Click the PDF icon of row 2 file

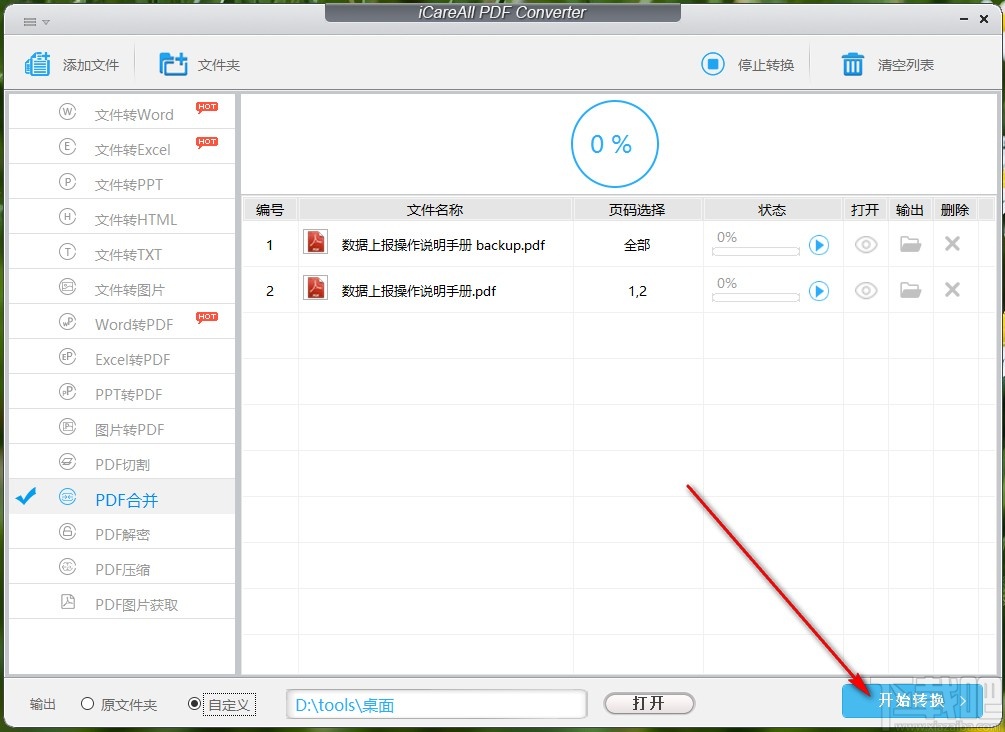[315, 288]
